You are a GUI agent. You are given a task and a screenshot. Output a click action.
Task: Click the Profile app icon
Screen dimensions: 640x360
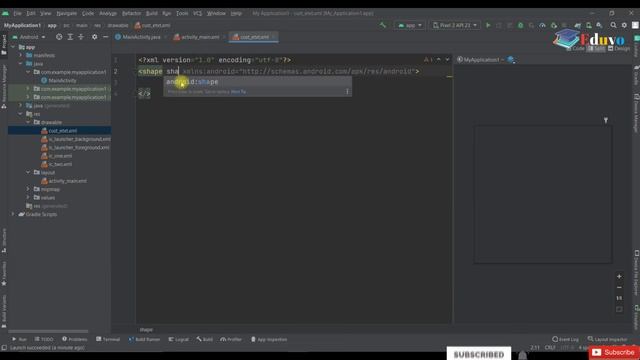[542, 25]
